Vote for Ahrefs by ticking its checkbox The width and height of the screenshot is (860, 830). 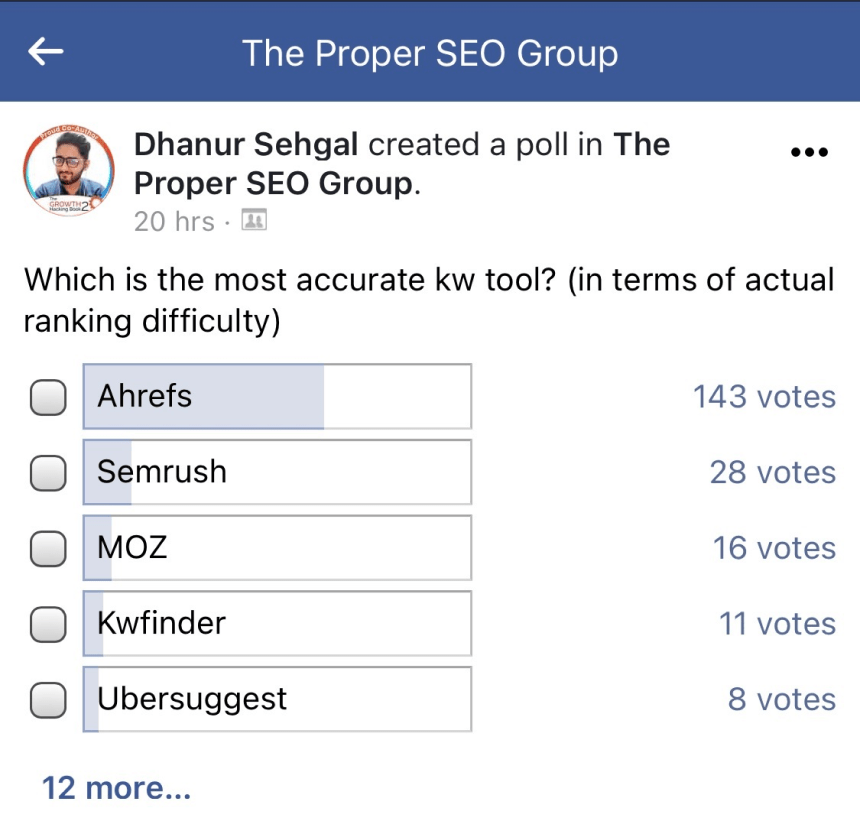[47, 396]
